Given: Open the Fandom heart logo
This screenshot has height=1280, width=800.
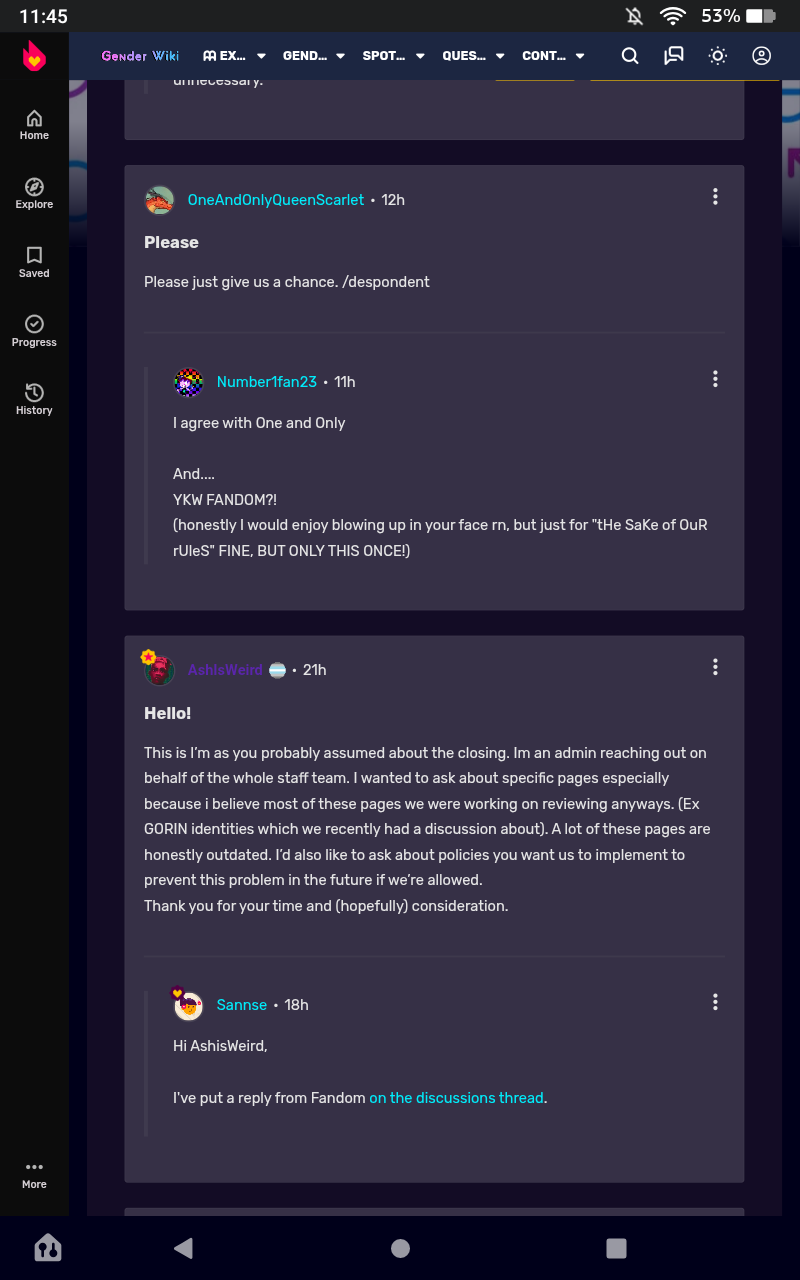Looking at the screenshot, I should pos(34,56).
